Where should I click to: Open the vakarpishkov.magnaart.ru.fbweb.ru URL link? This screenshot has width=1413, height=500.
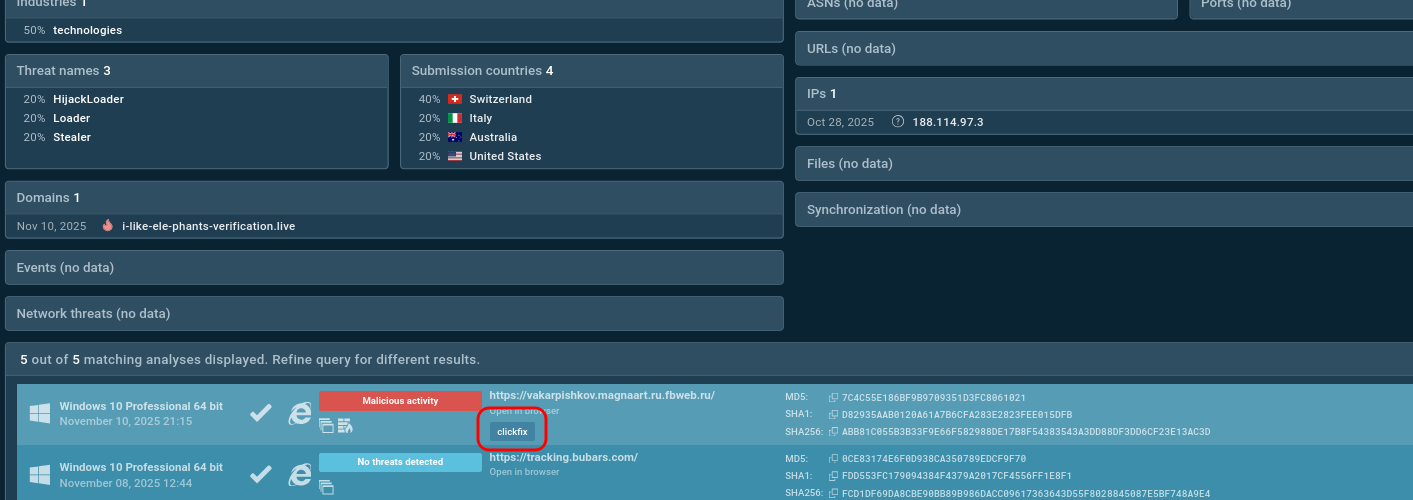point(602,395)
